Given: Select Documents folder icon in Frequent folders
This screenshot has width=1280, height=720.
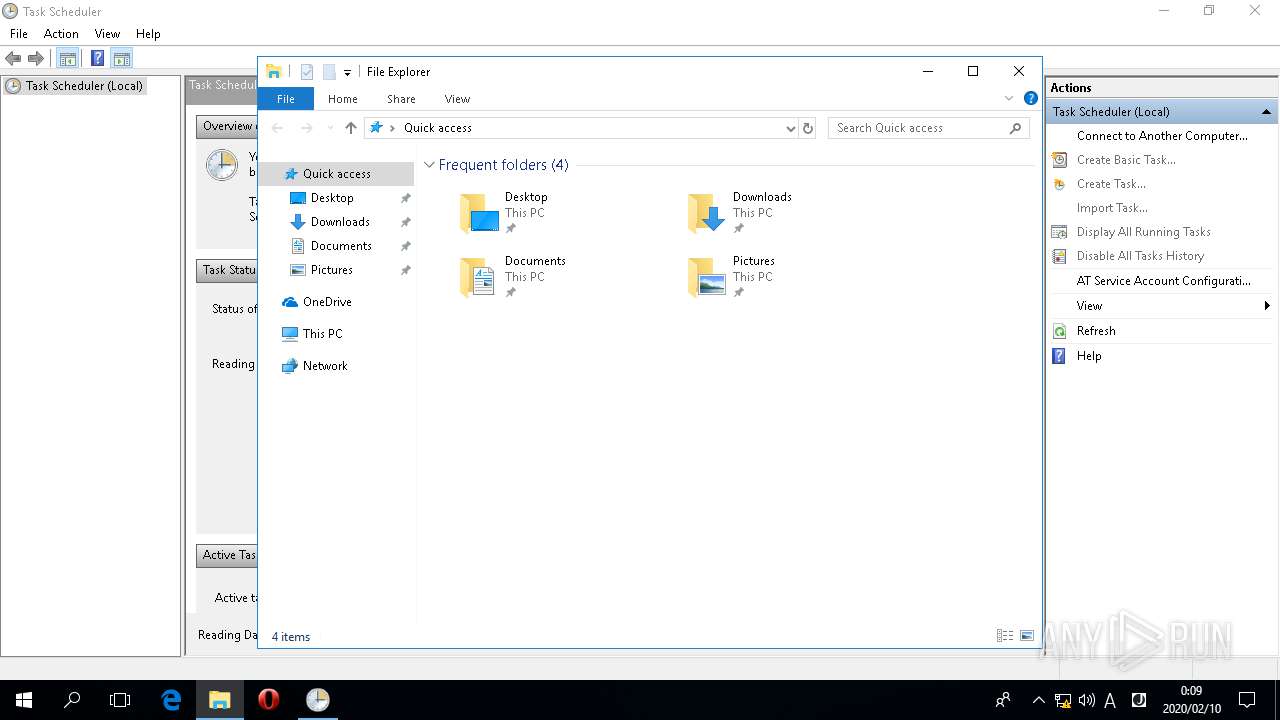Looking at the screenshot, I should click(479, 277).
